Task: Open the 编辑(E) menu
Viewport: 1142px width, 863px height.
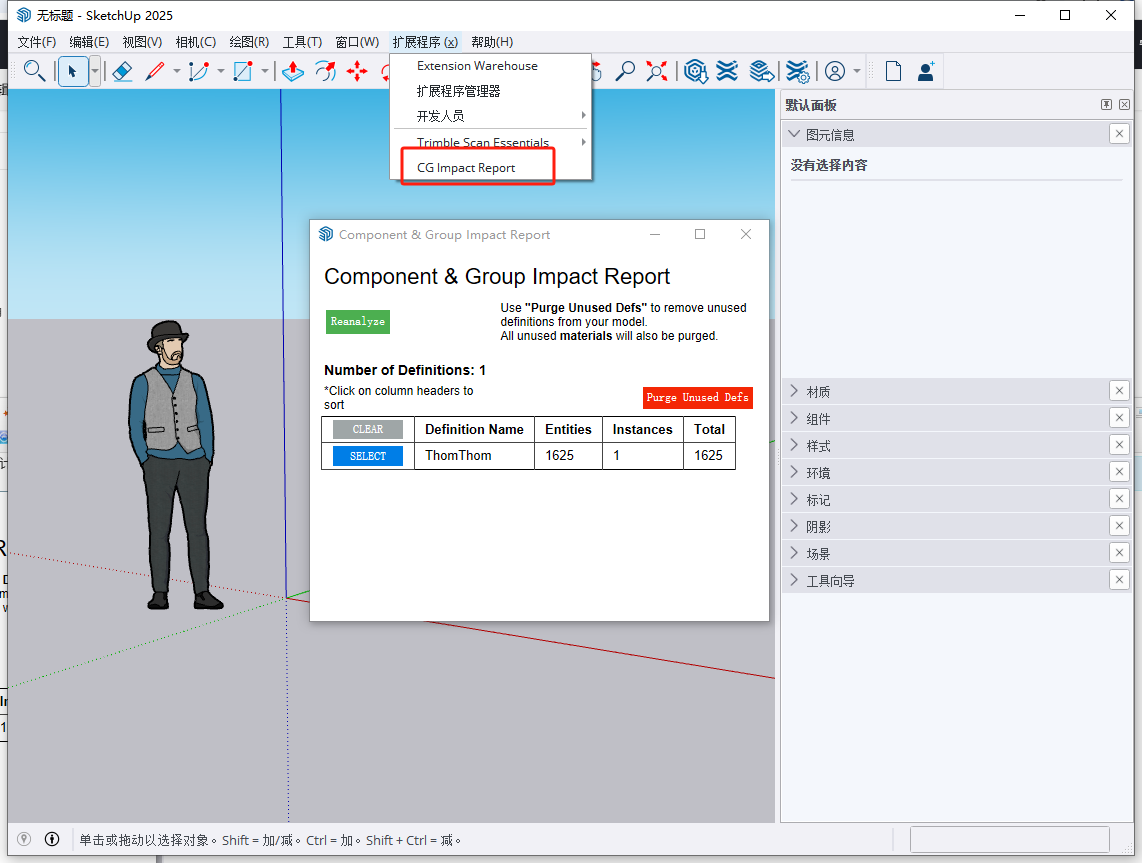Action: 89,42
